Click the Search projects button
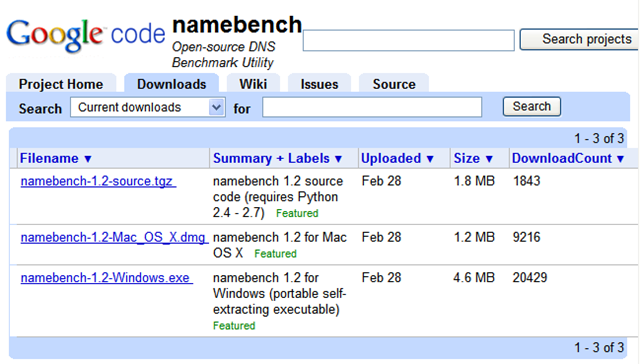 (x=580, y=39)
